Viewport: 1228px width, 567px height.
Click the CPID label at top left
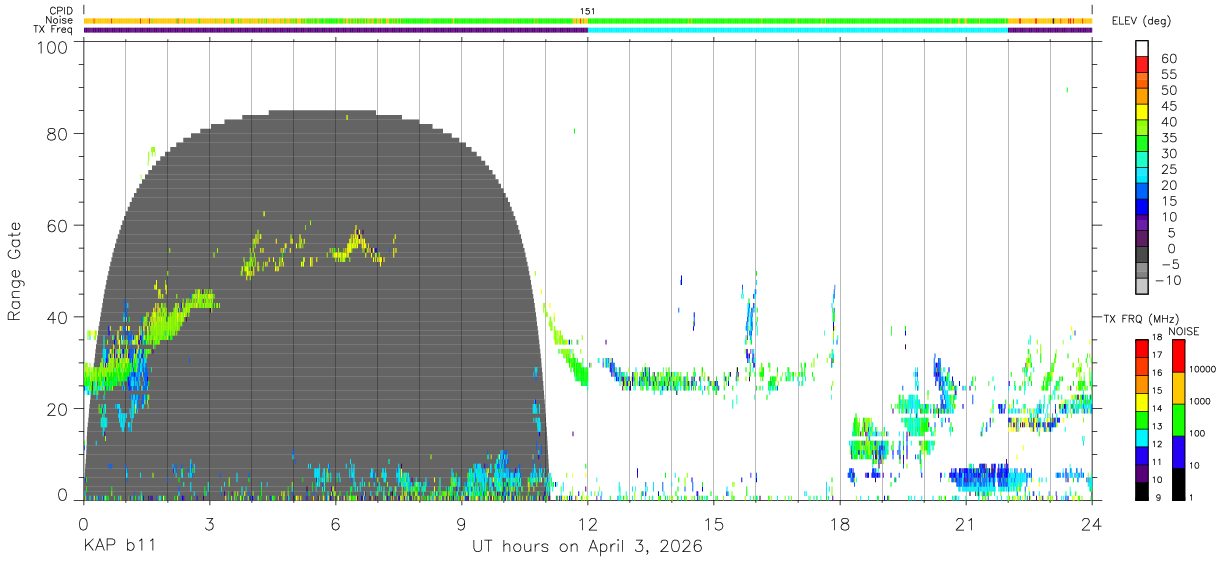pos(60,11)
